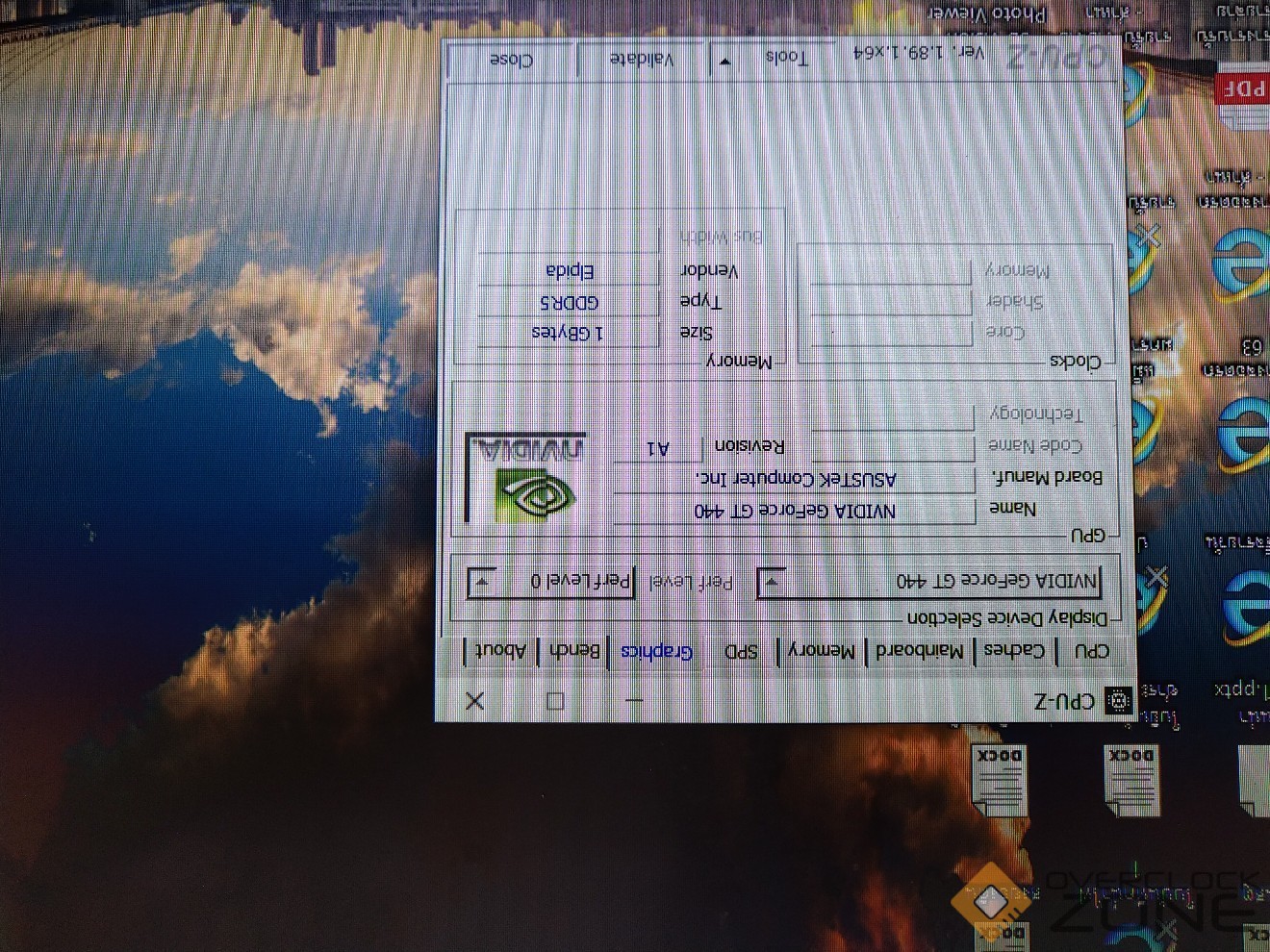This screenshot has height=952, width=1270.
Task: Switch to the Memory tab
Action: click(x=821, y=651)
